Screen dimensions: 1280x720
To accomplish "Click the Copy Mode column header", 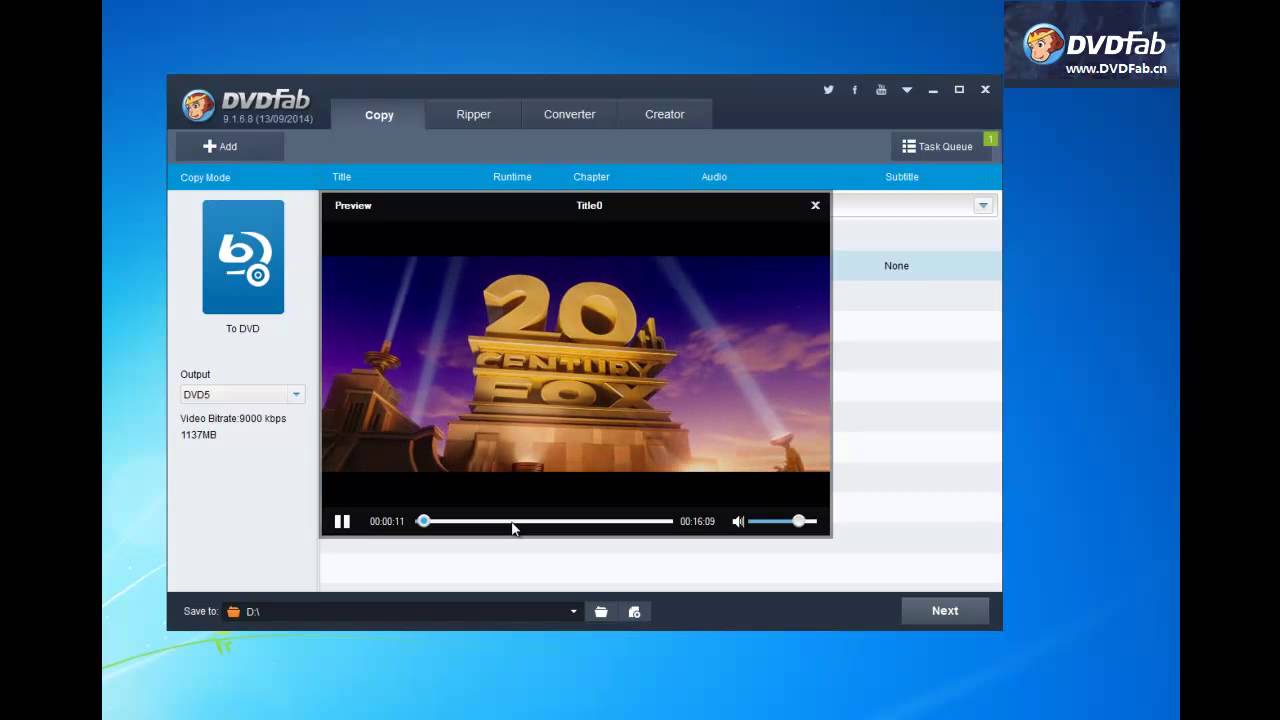I will (205, 177).
